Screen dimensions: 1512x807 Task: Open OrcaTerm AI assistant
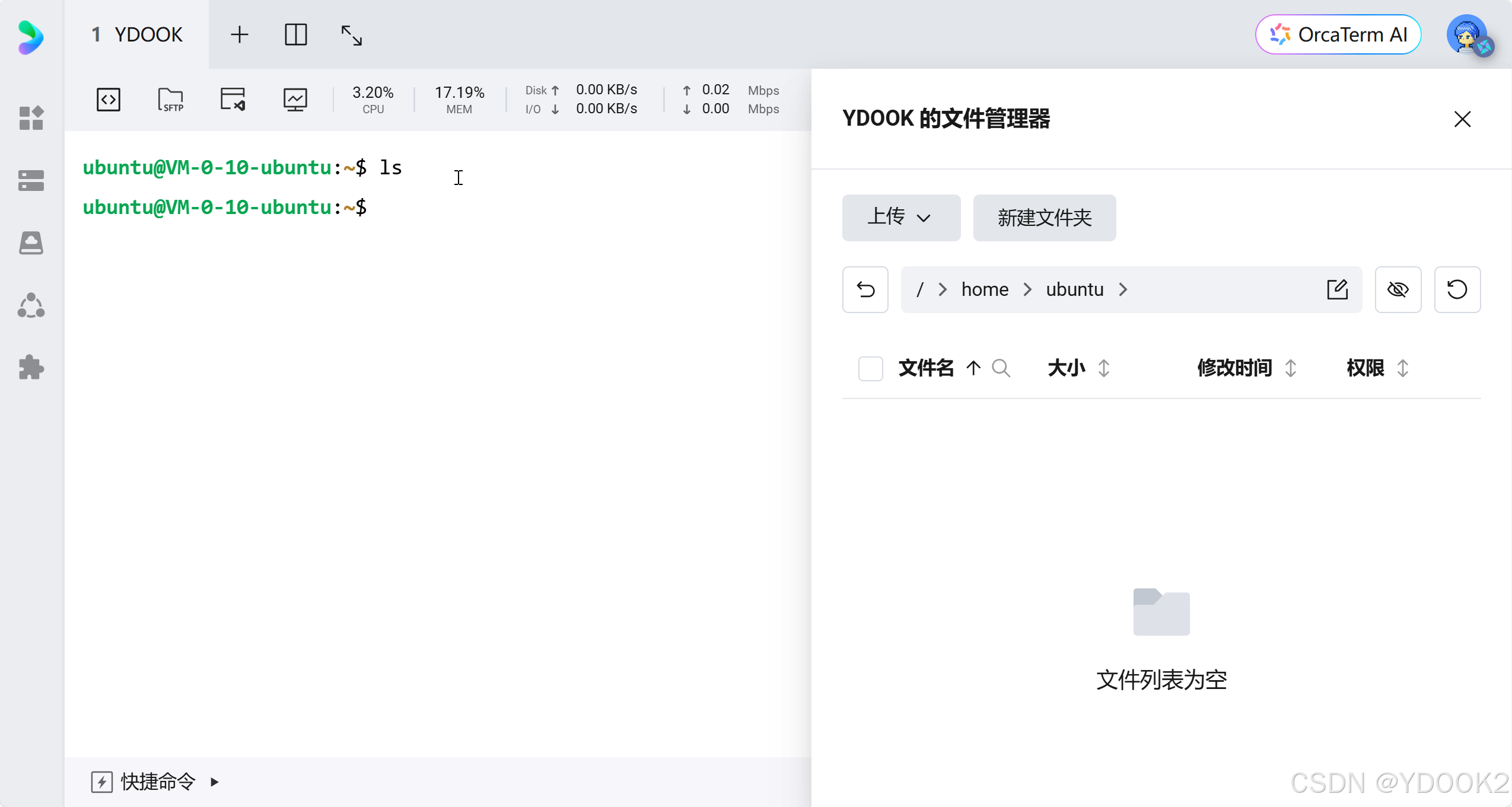pos(1338,35)
